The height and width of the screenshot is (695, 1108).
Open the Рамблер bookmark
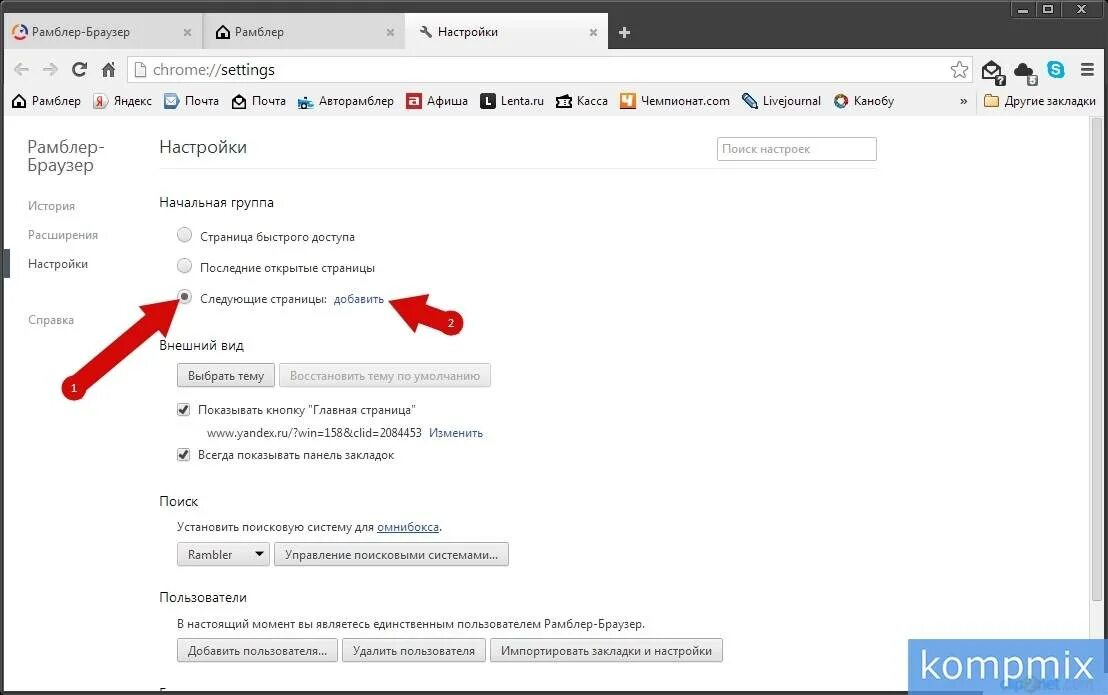pyautogui.click(x=47, y=101)
